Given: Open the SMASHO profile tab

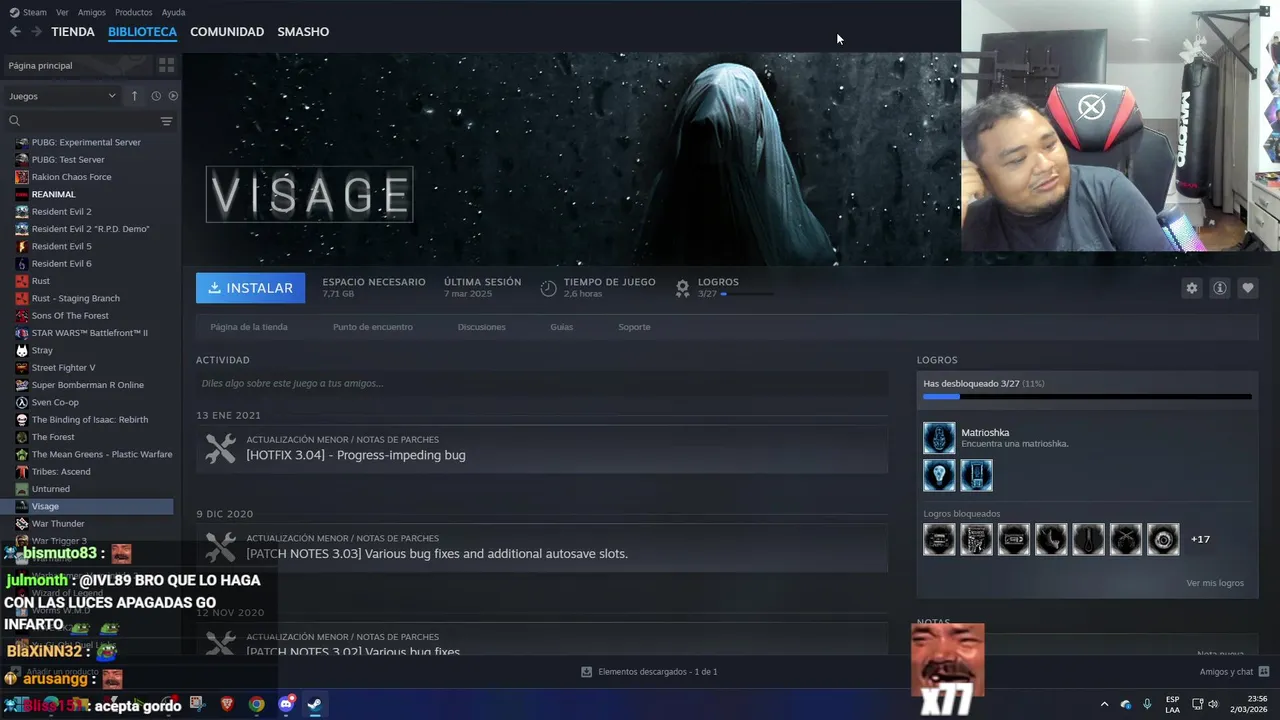Looking at the screenshot, I should [303, 32].
